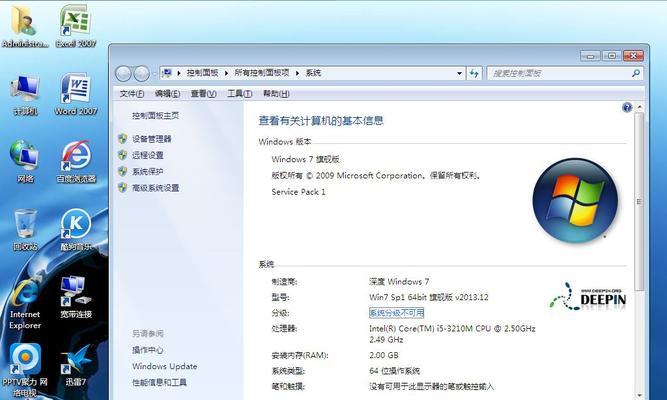Click the 查看有关计算机的基本信息 heading
Screen dimensions: 667x400
[321, 121]
